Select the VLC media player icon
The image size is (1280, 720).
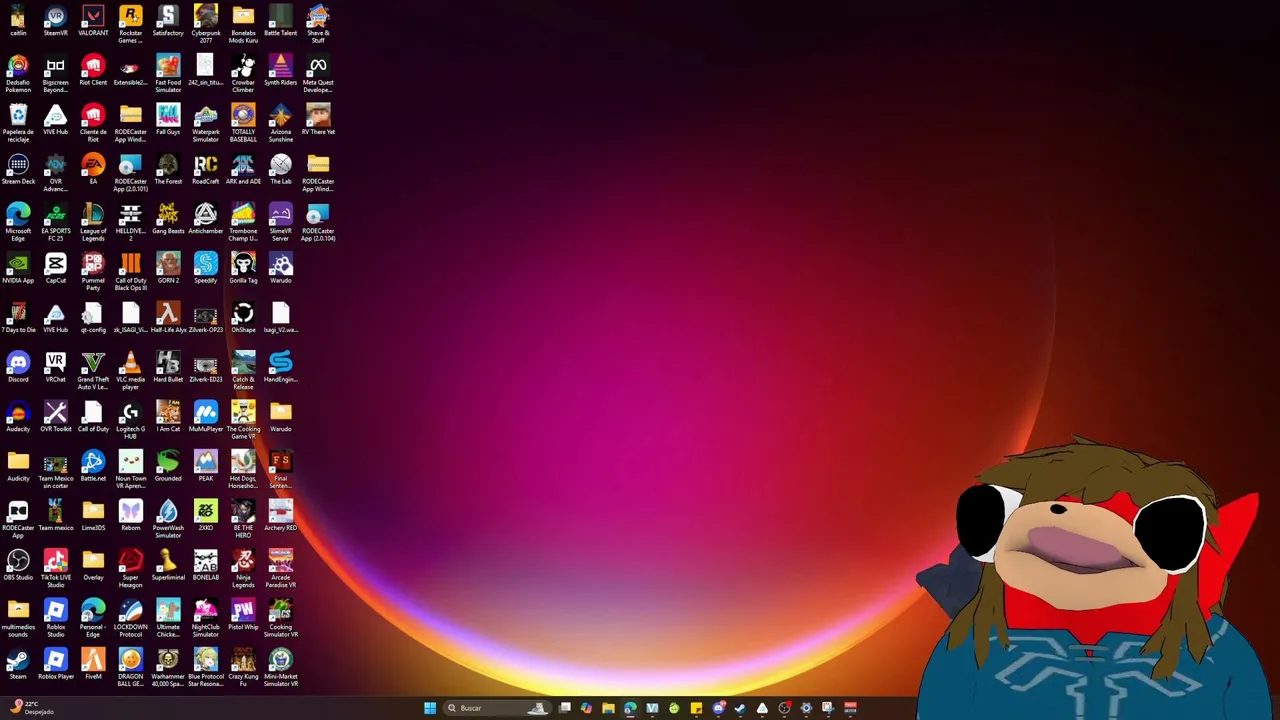(x=130, y=371)
